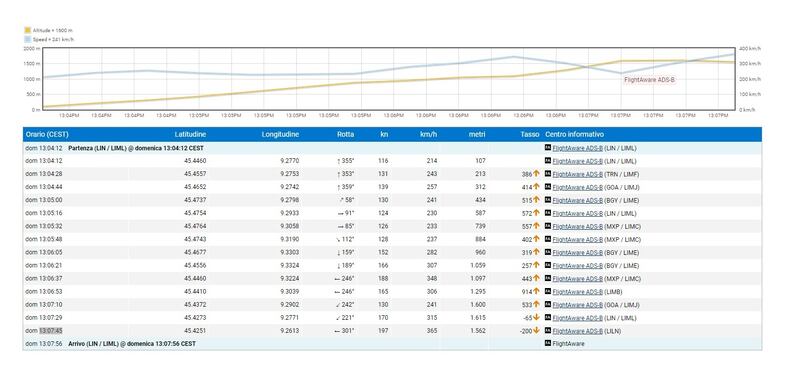Click the yellow Altitude legend swatch

coord(28,30)
